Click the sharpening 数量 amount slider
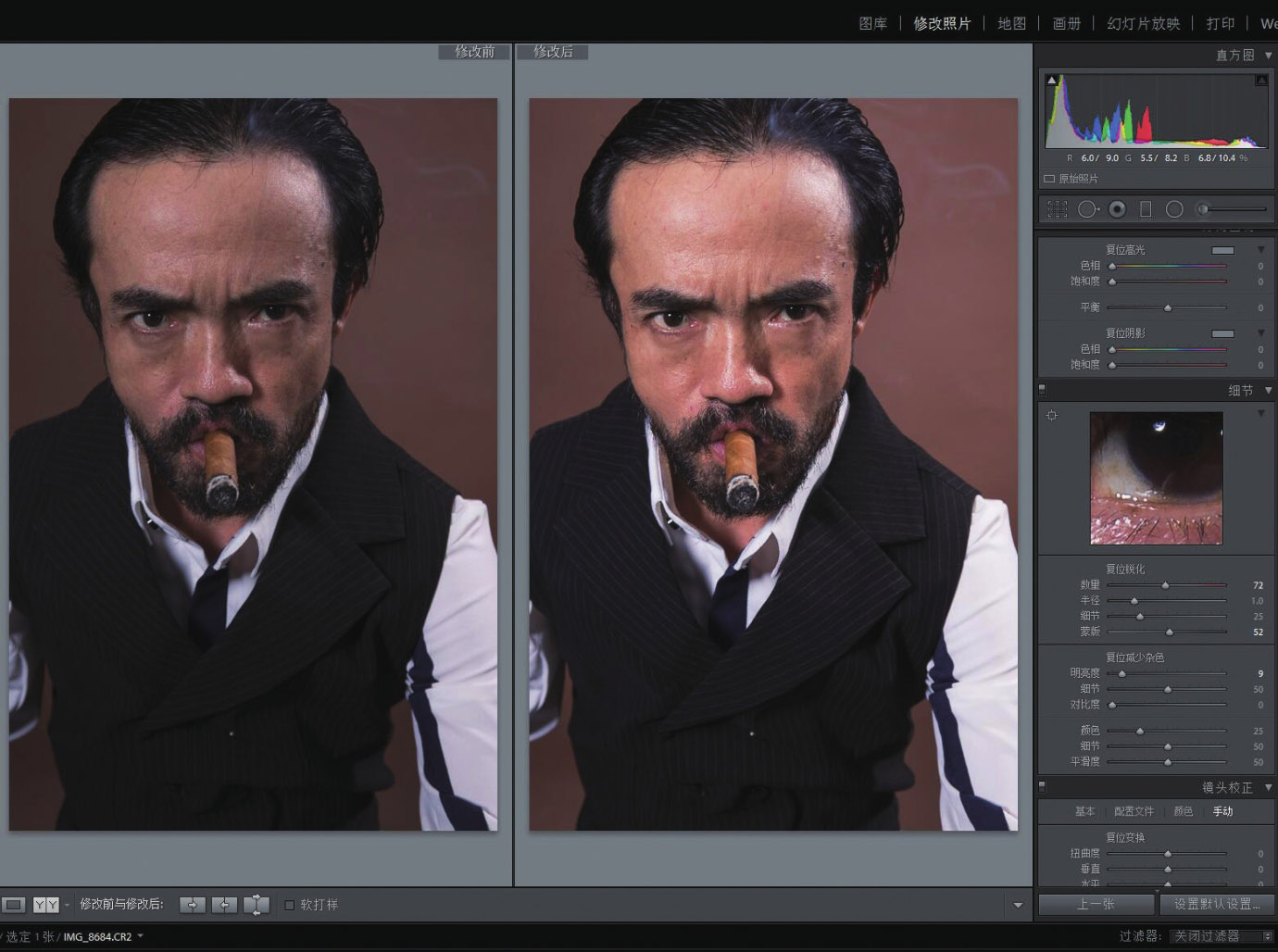The height and width of the screenshot is (952, 1278). click(x=1166, y=585)
